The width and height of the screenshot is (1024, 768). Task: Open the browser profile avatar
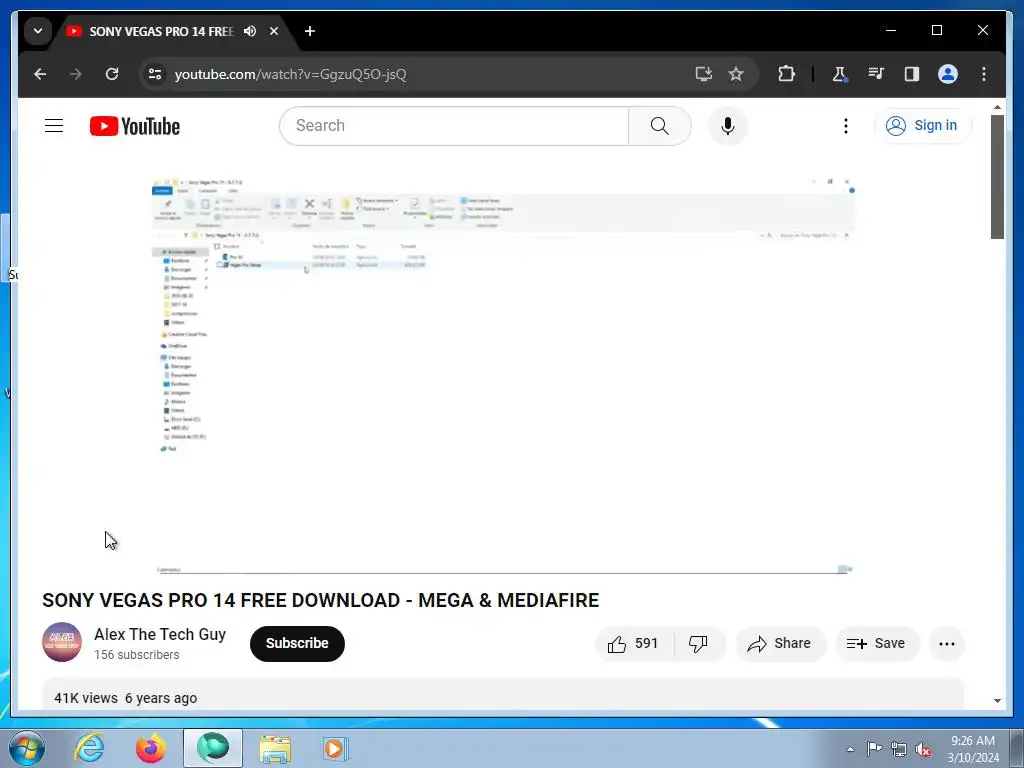pyautogui.click(x=948, y=74)
